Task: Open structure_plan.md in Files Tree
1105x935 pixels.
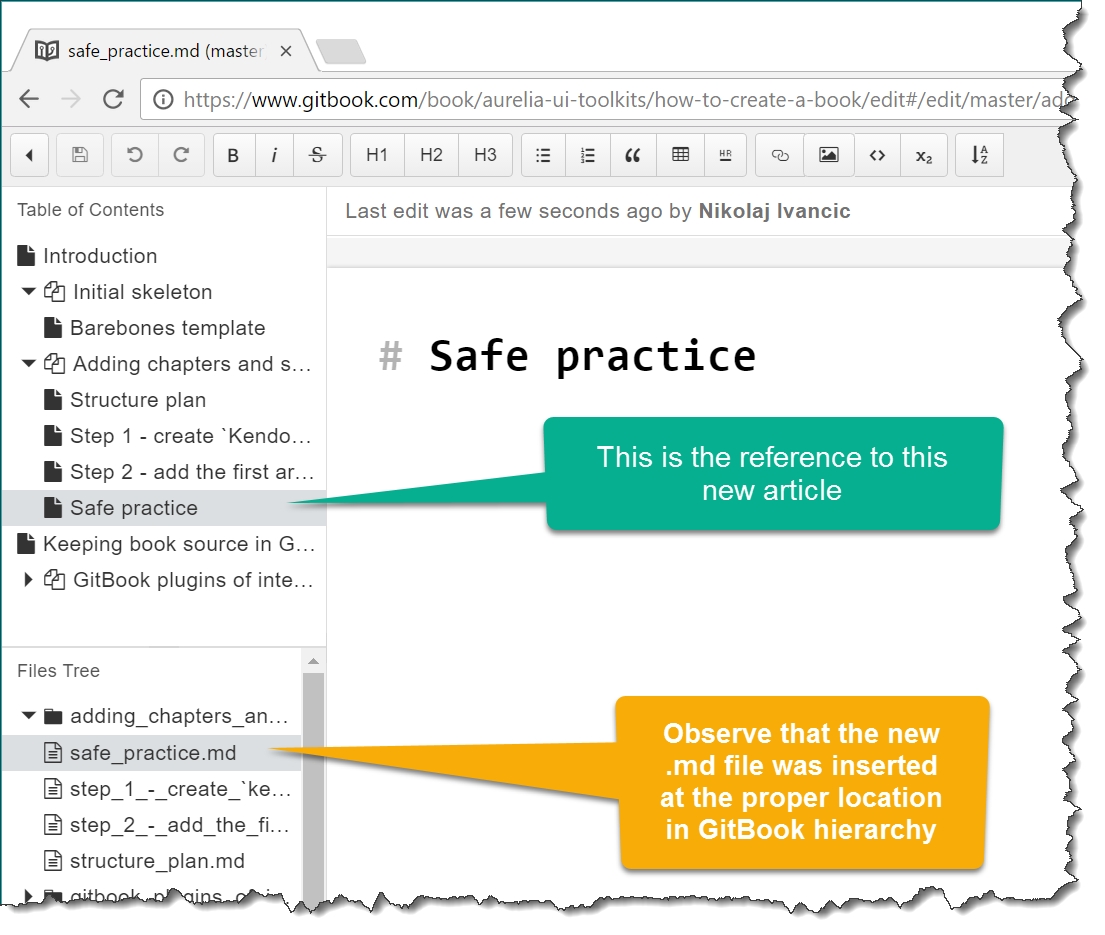Action: [x=156, y=861]
